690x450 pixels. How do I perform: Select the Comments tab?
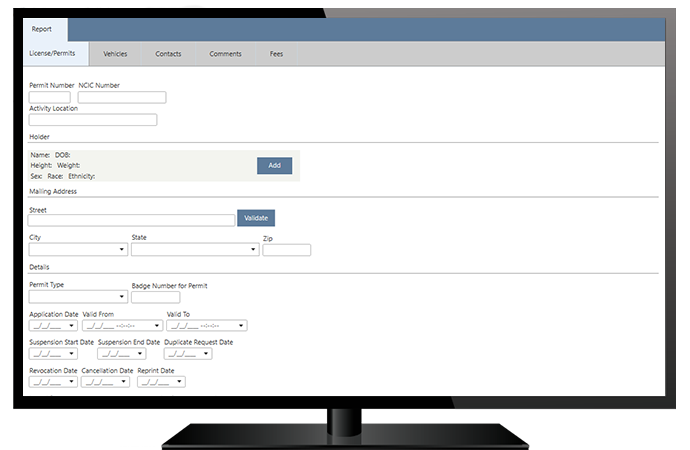tap(225, 54)
